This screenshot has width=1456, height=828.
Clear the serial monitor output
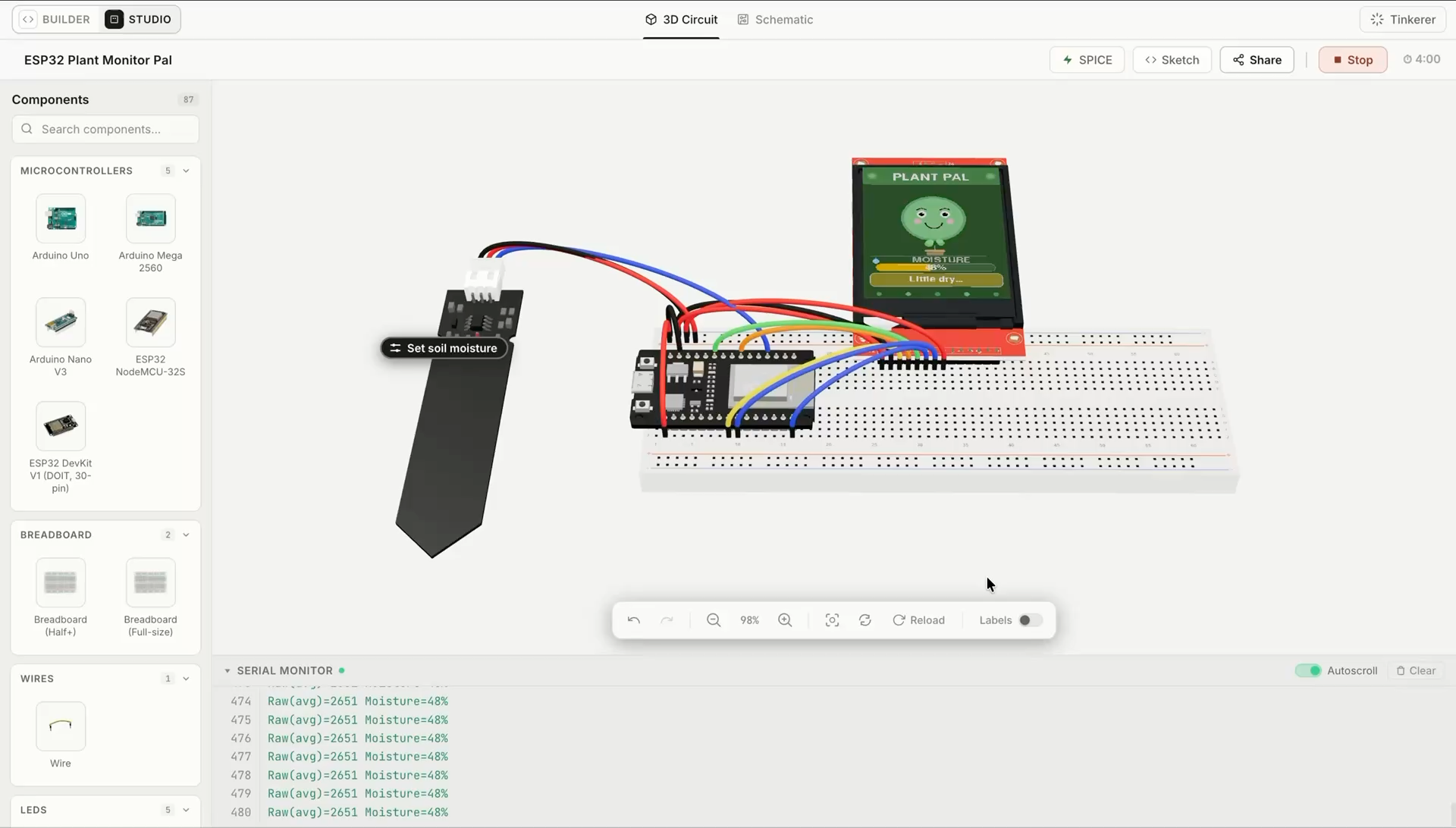pos(1416,670)
